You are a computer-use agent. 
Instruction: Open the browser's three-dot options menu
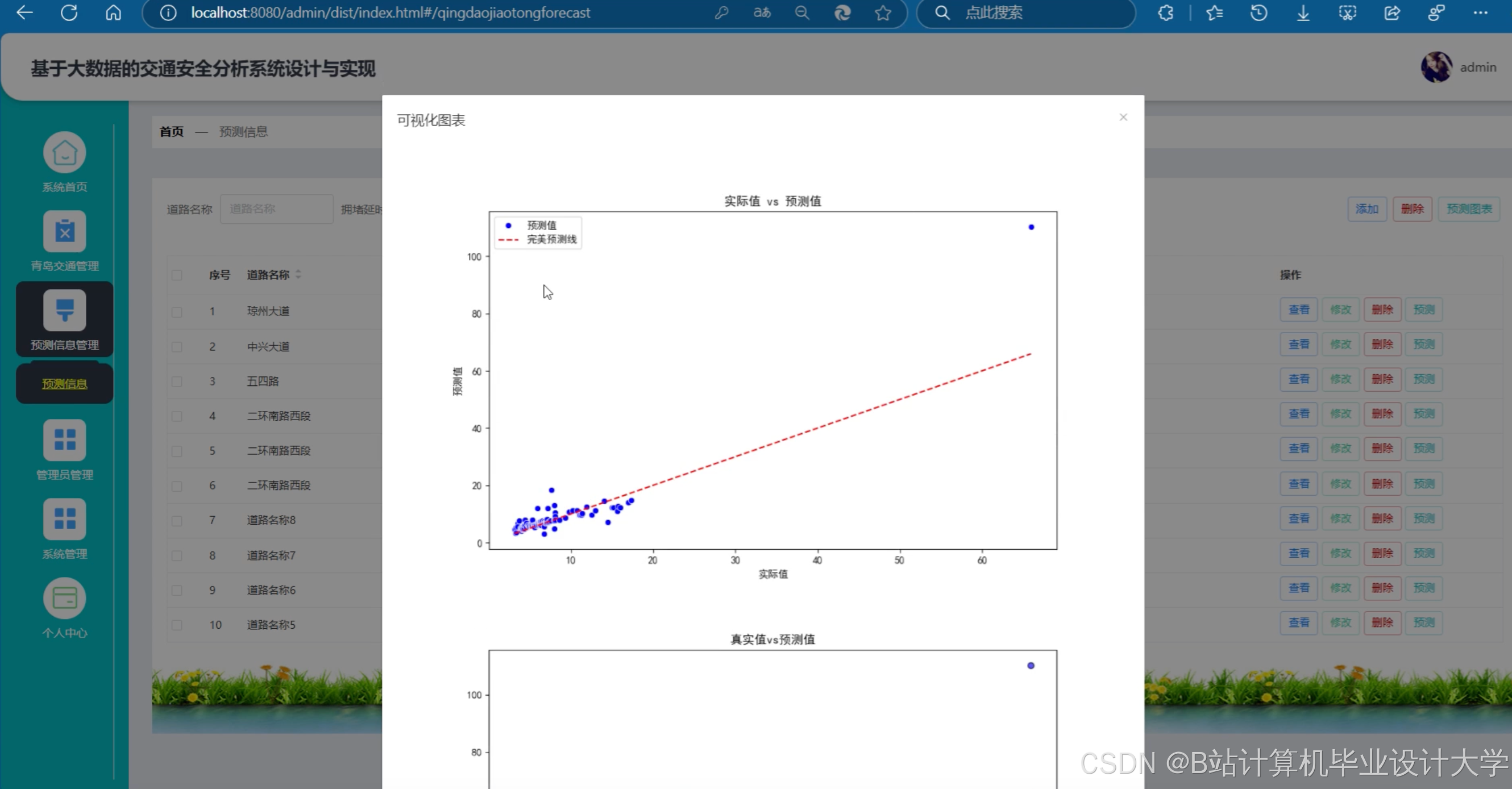click(x=1481, y=13)
